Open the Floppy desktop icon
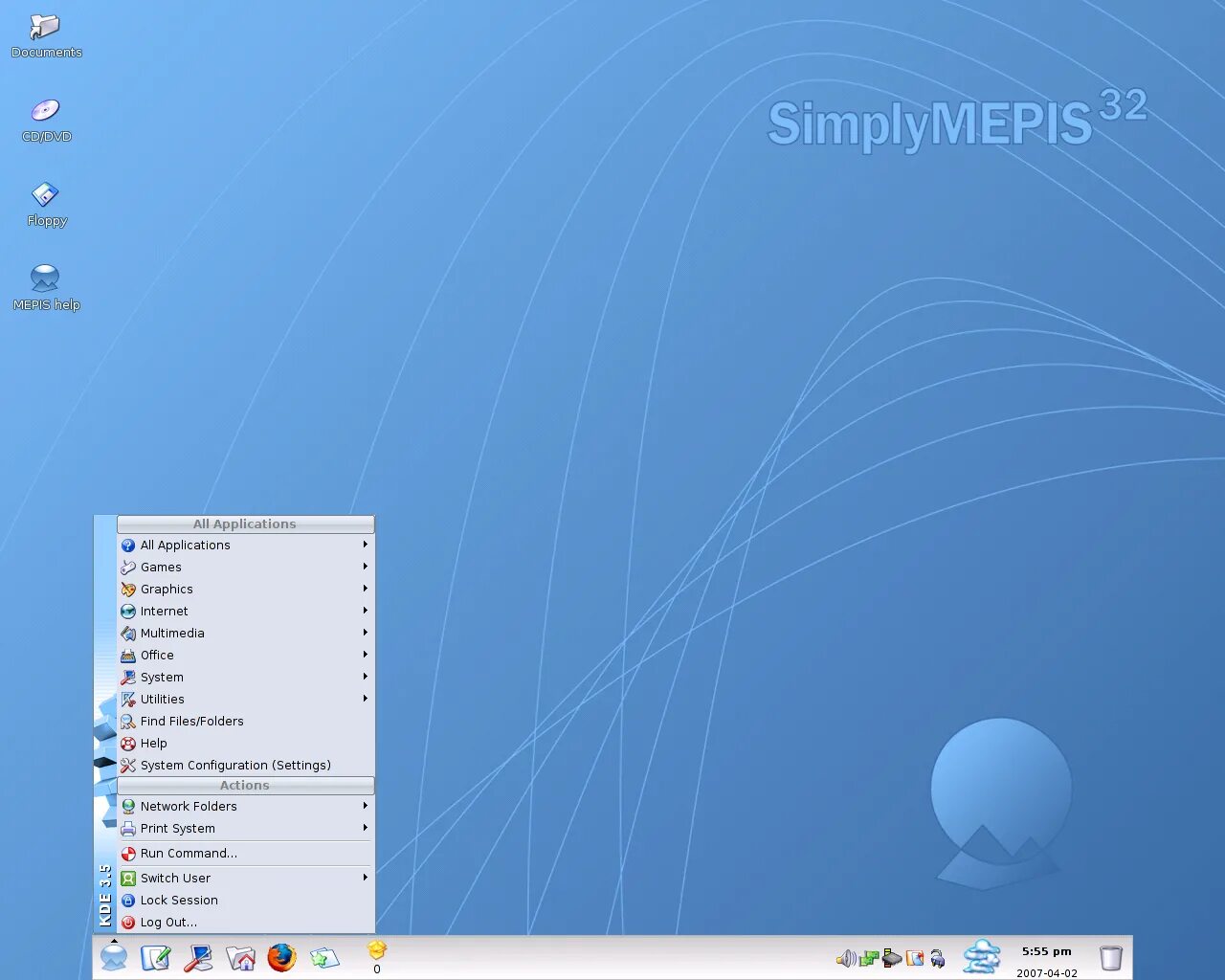This screenshot has height=980, width=1225. point(46,205)
